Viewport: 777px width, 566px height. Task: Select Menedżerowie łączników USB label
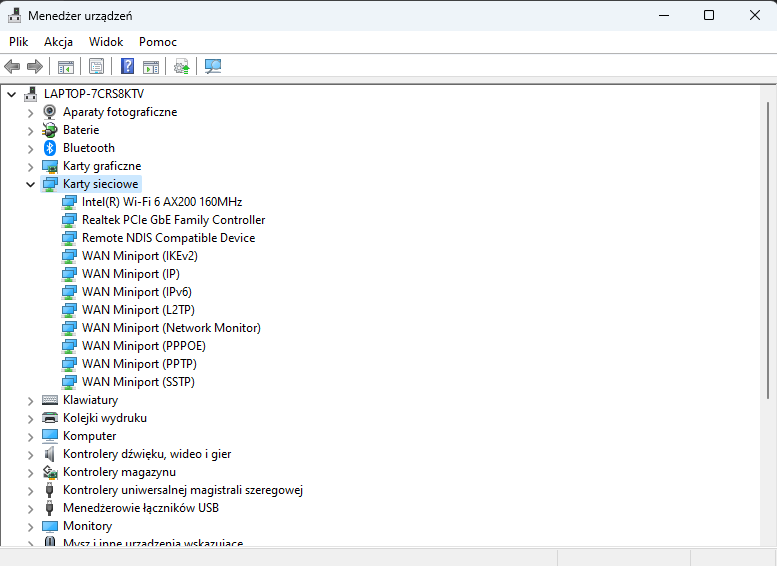coord(141,508)
